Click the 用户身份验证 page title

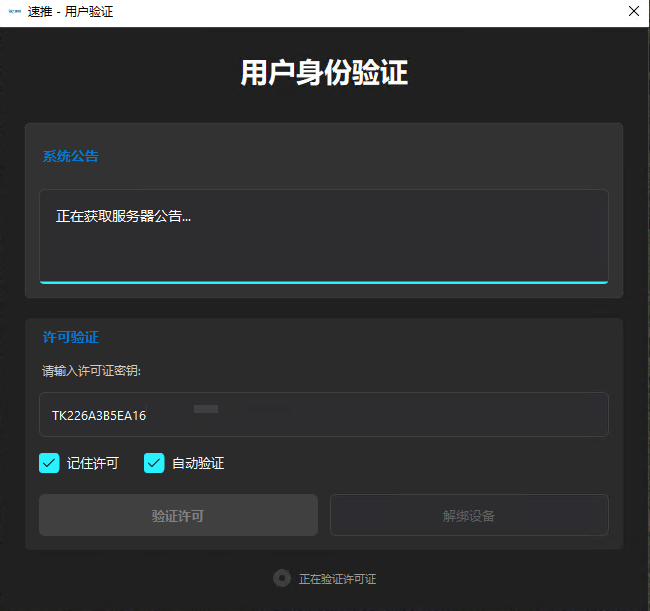point(324,73)
